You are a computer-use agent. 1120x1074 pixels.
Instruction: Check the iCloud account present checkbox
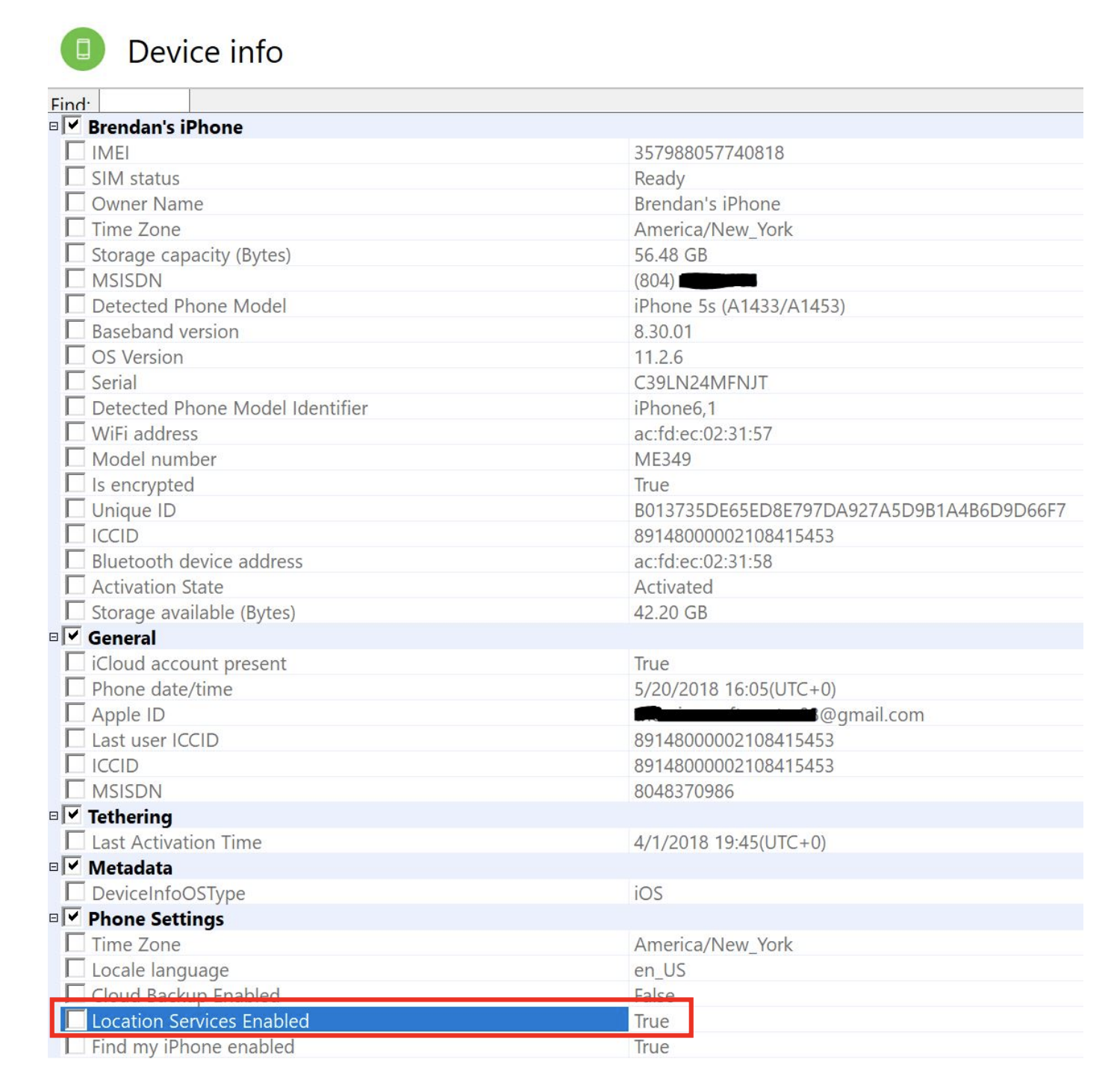point(75,662)
